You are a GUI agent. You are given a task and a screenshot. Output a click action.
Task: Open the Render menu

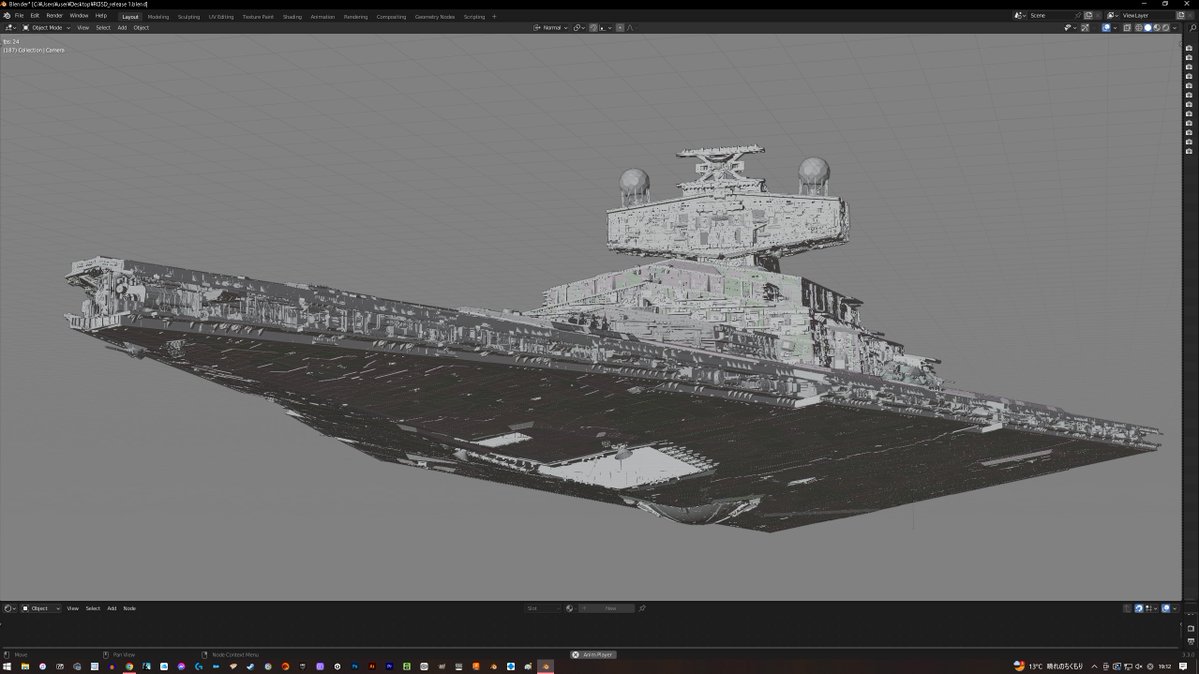click(x=54, y=15)
